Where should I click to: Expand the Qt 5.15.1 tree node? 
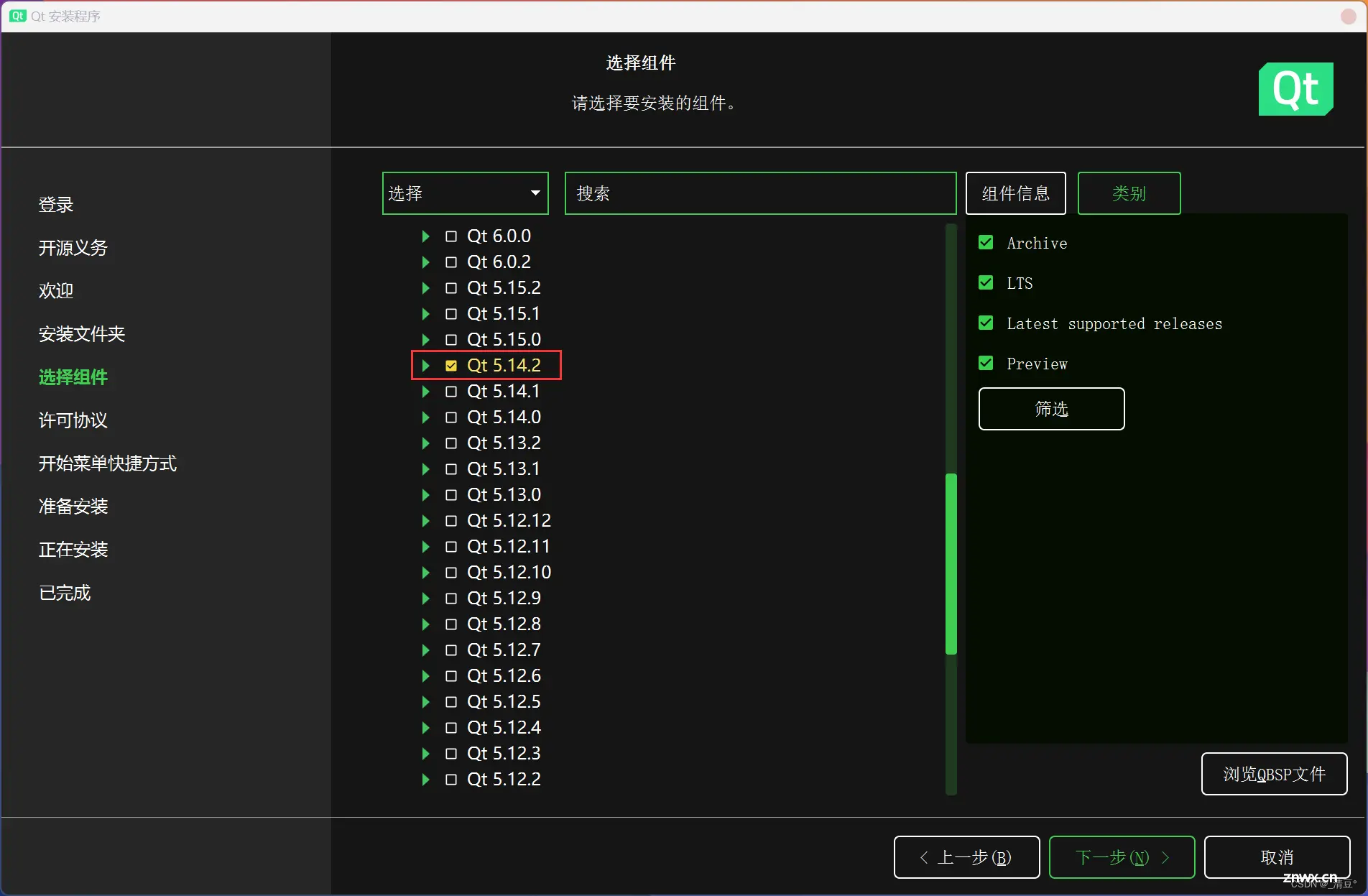[x=425, y=314]
